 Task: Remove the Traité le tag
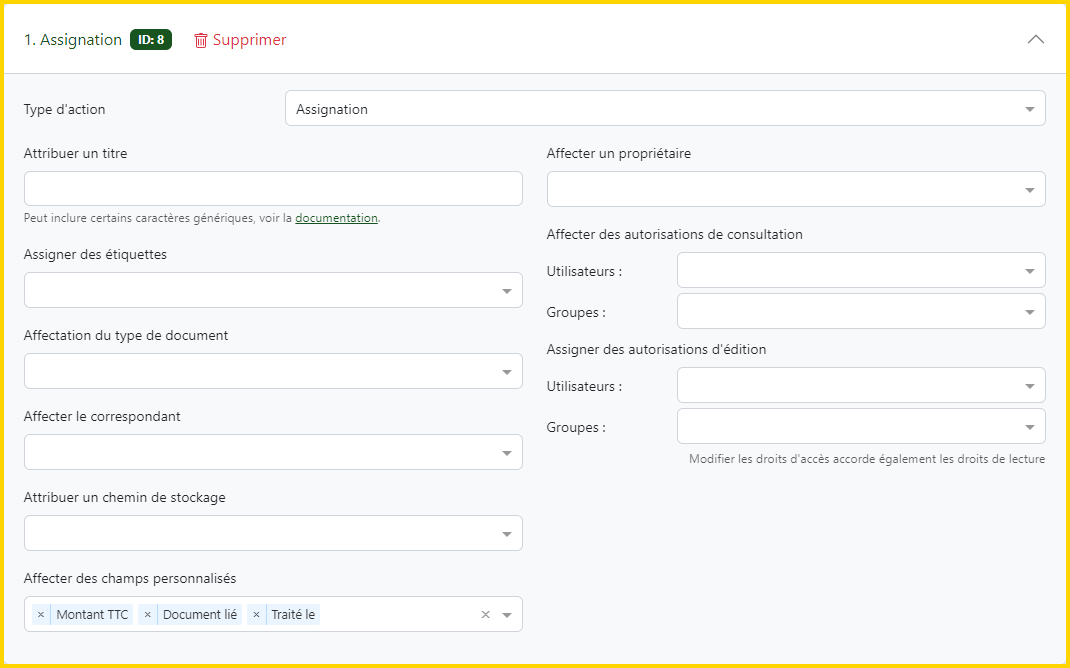point(257,615)
